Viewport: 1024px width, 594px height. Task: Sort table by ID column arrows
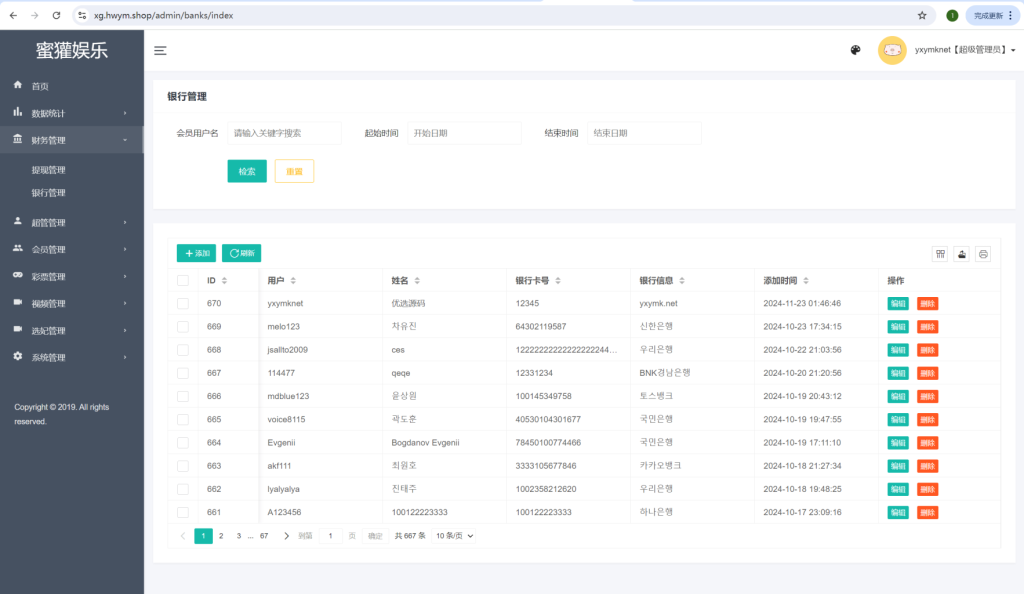[224, 281]
